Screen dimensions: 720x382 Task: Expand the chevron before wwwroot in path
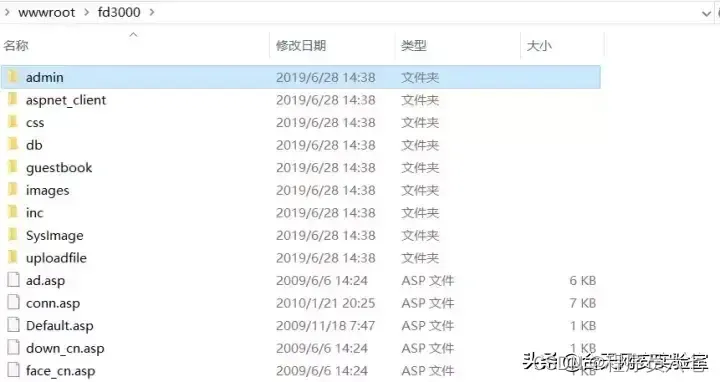tap(7, 12)
